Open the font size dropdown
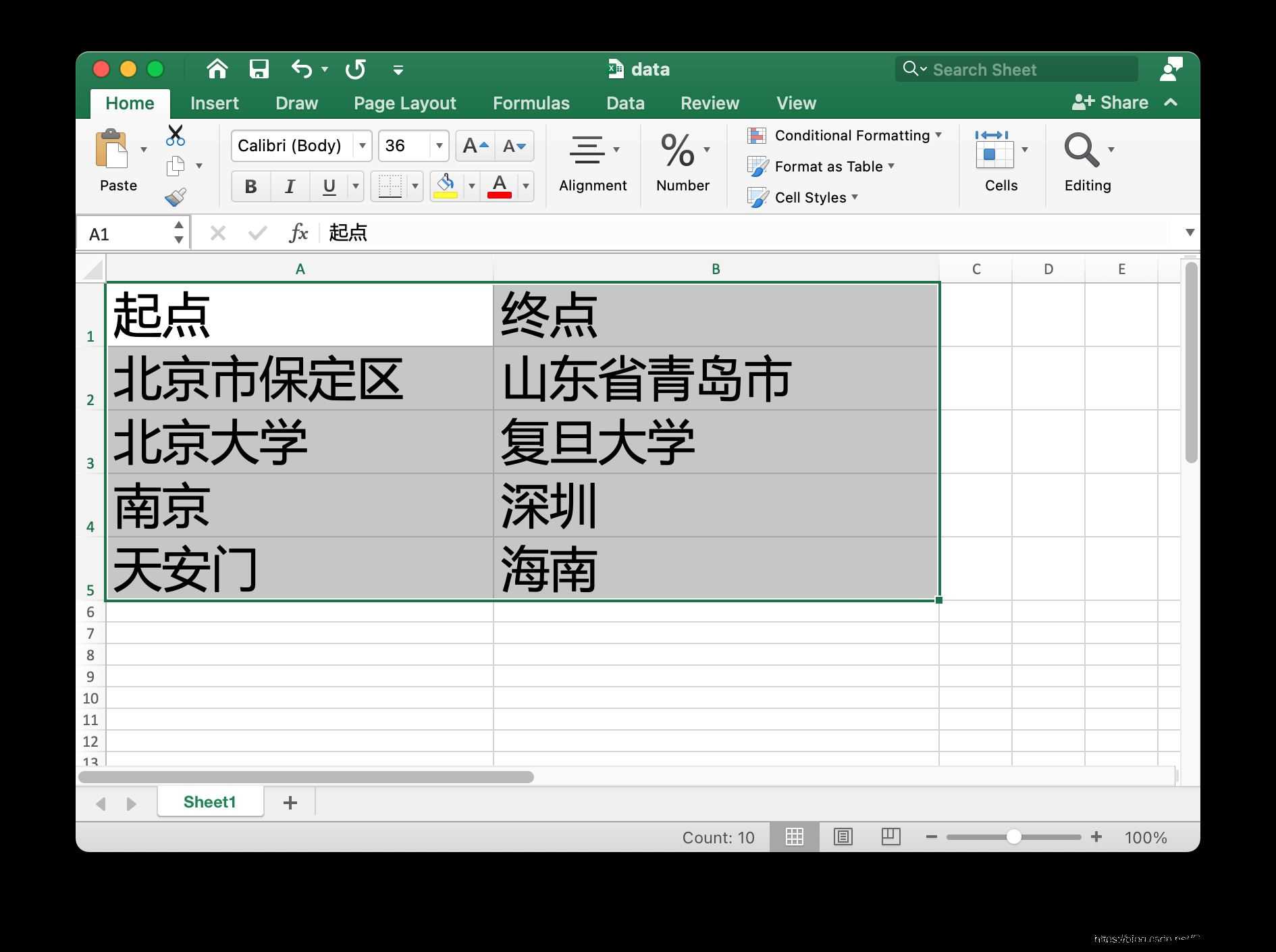1276x952 pixels. (x=438, y=145)
